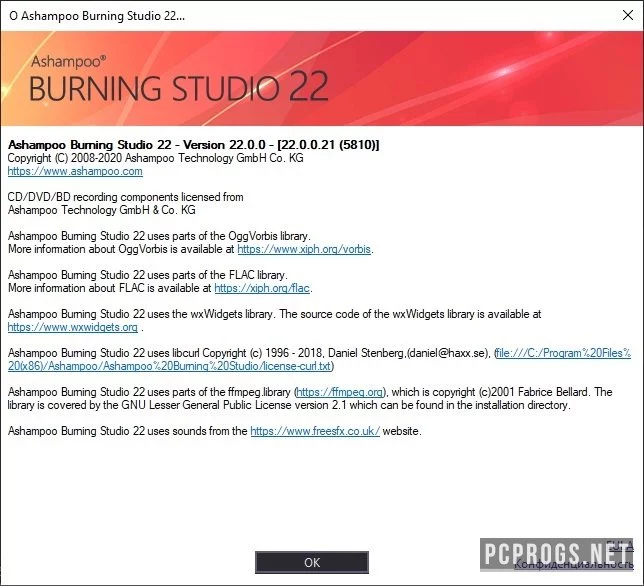Click the version text 22.0.0.21 (5810)

tap(329, 145)
